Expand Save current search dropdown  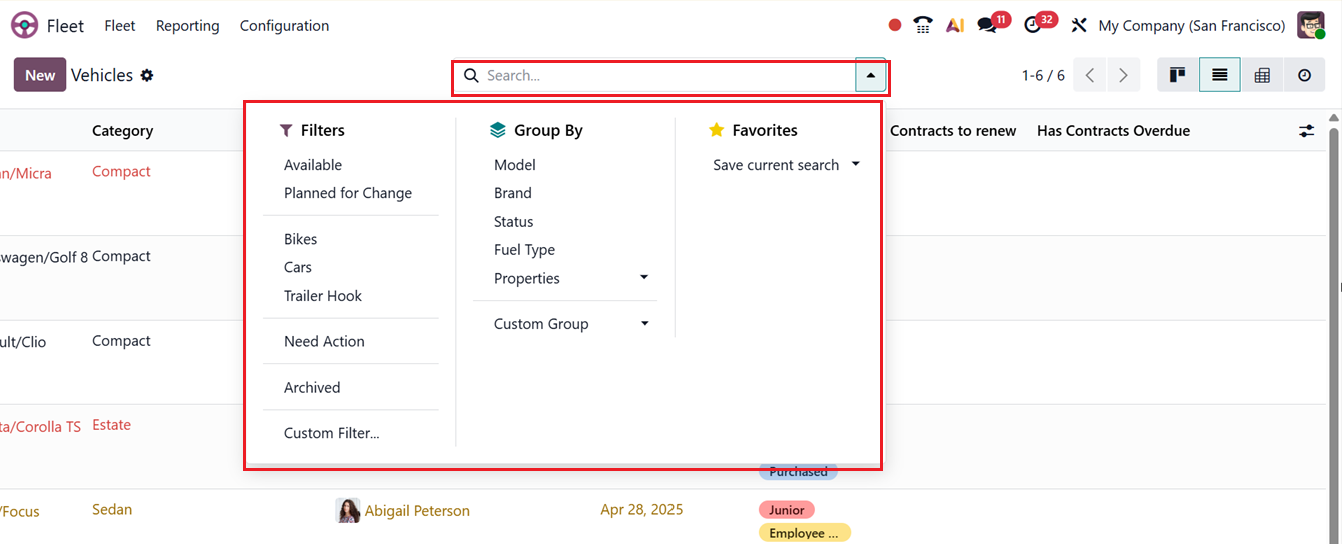[x=786, y=165]
